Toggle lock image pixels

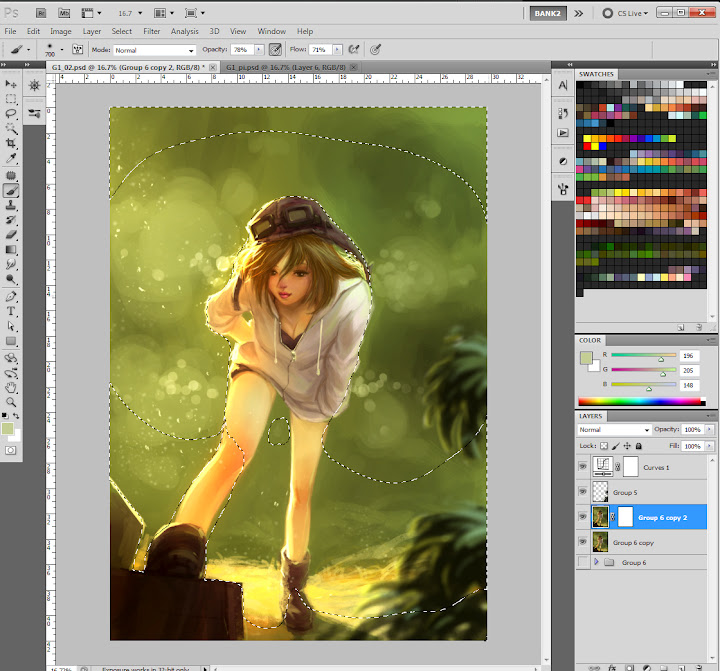(x=616, y=446)
